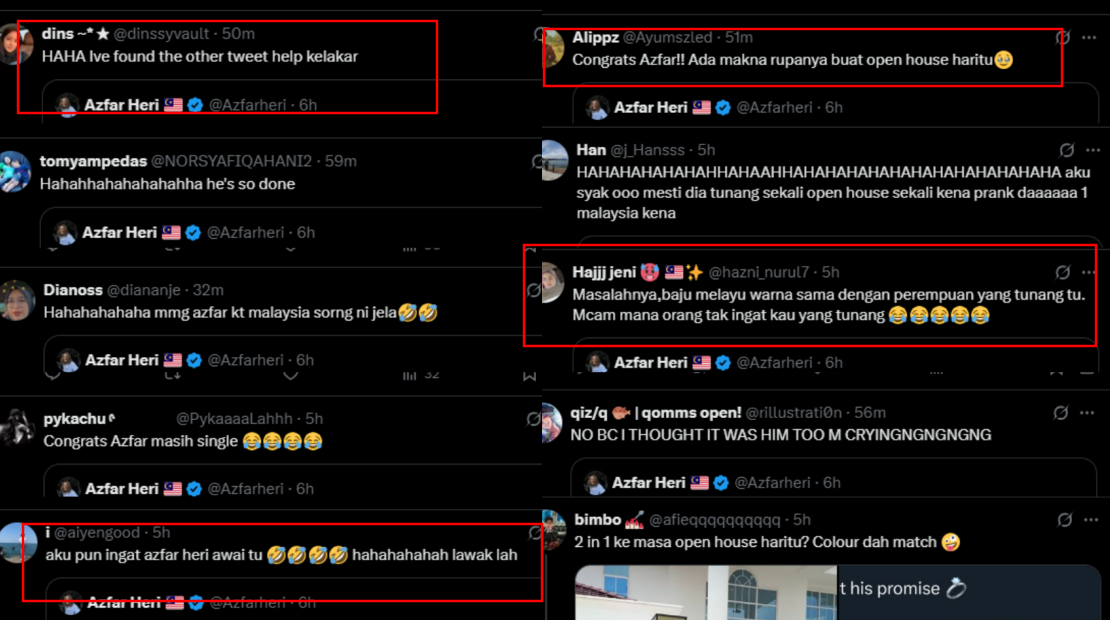Click the @aiyengood handle
This screenshot has height=620, width=1110.
[x=97, y=532]
